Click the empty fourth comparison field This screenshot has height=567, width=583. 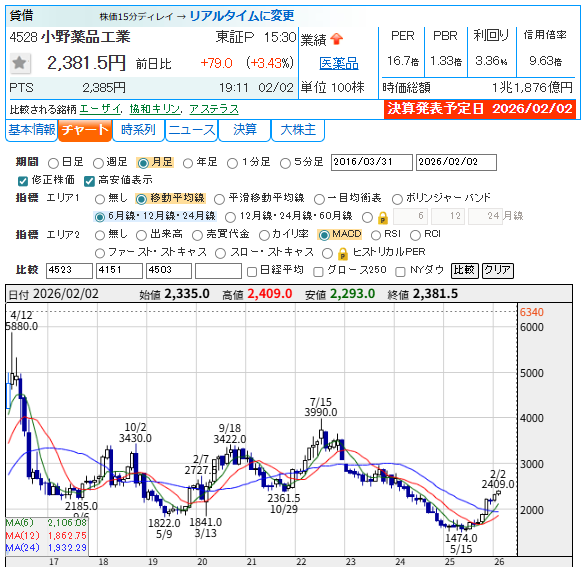tap(219, 271)
